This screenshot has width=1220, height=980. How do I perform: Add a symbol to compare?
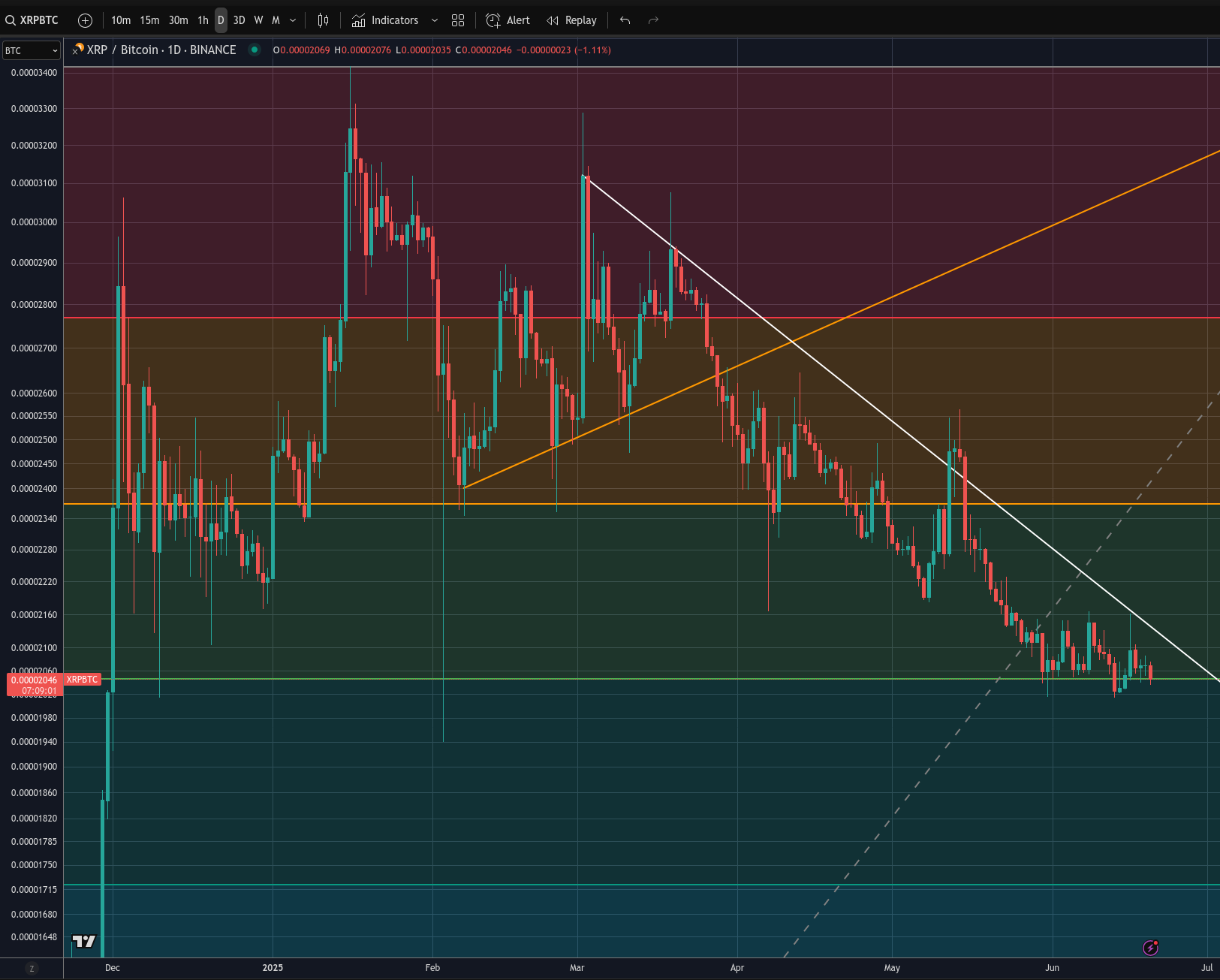[86, 20]
